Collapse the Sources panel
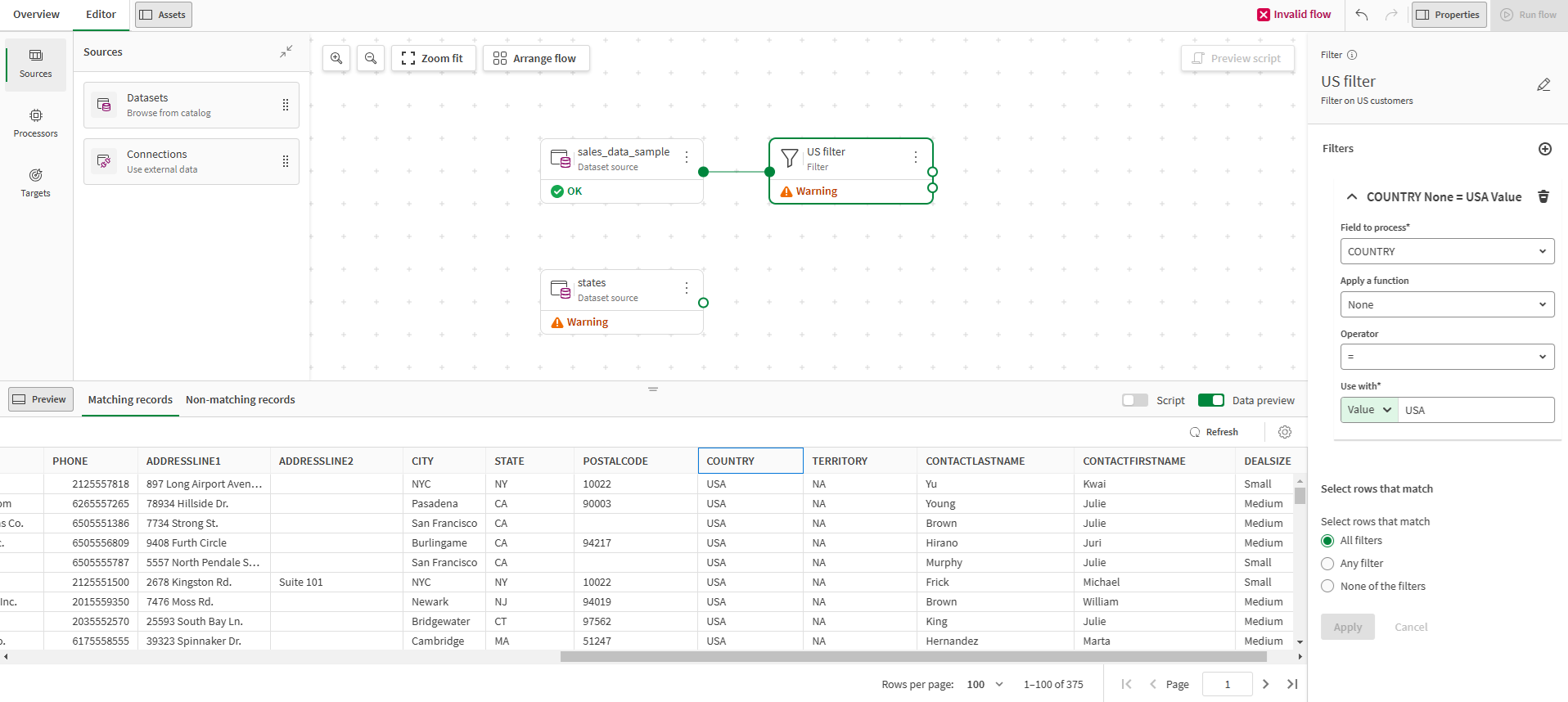The width and height of the screenshot is (1568, 702). 286,52
